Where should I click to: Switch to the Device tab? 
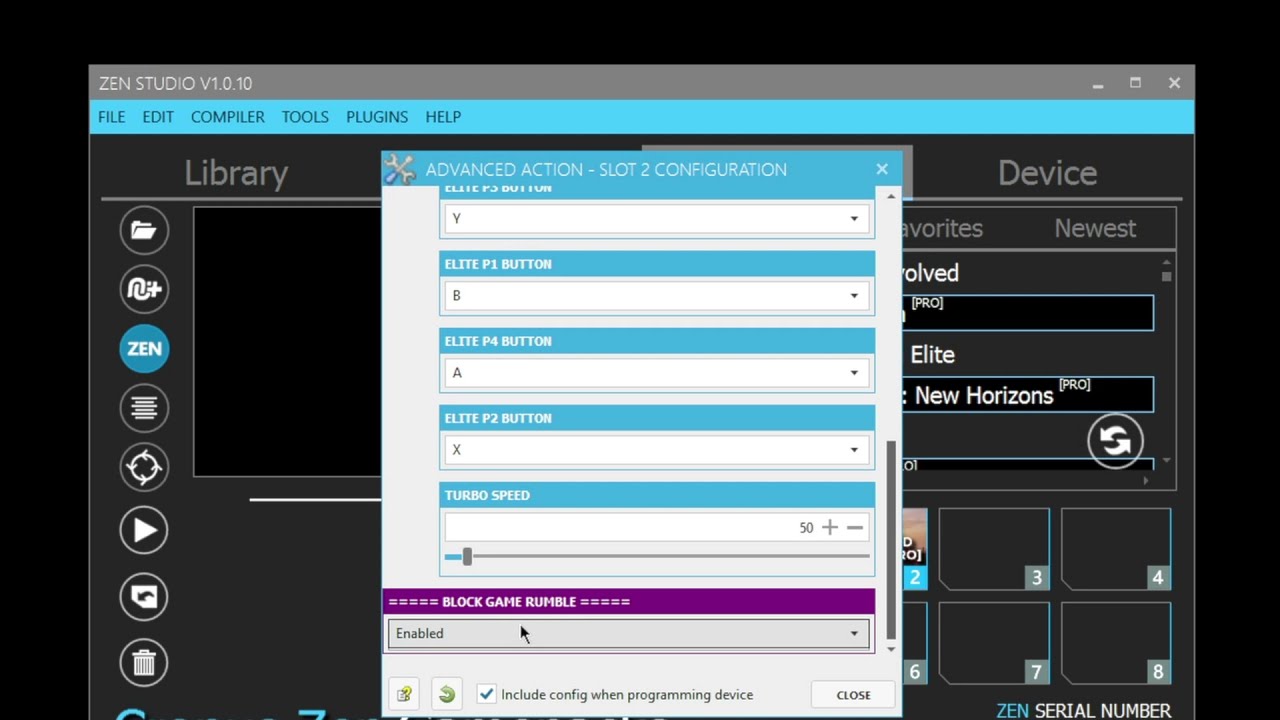[x=1047, y=173]
